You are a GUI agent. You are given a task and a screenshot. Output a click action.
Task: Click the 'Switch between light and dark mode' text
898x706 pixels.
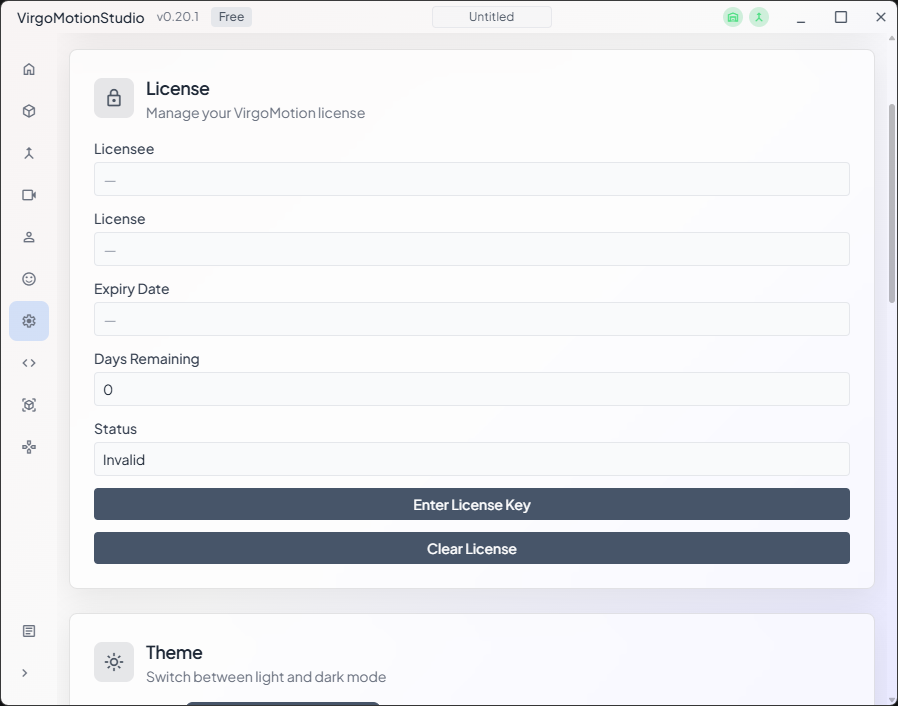coord(266,677)
